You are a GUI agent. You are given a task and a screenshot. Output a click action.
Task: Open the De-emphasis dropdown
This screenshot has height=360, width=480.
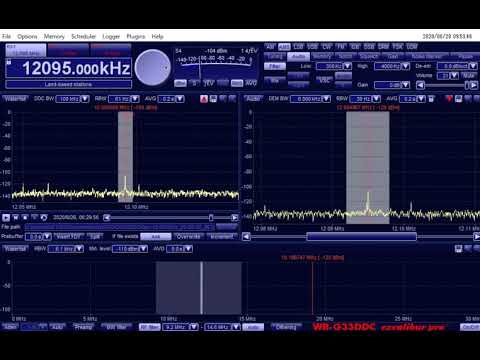457,66
